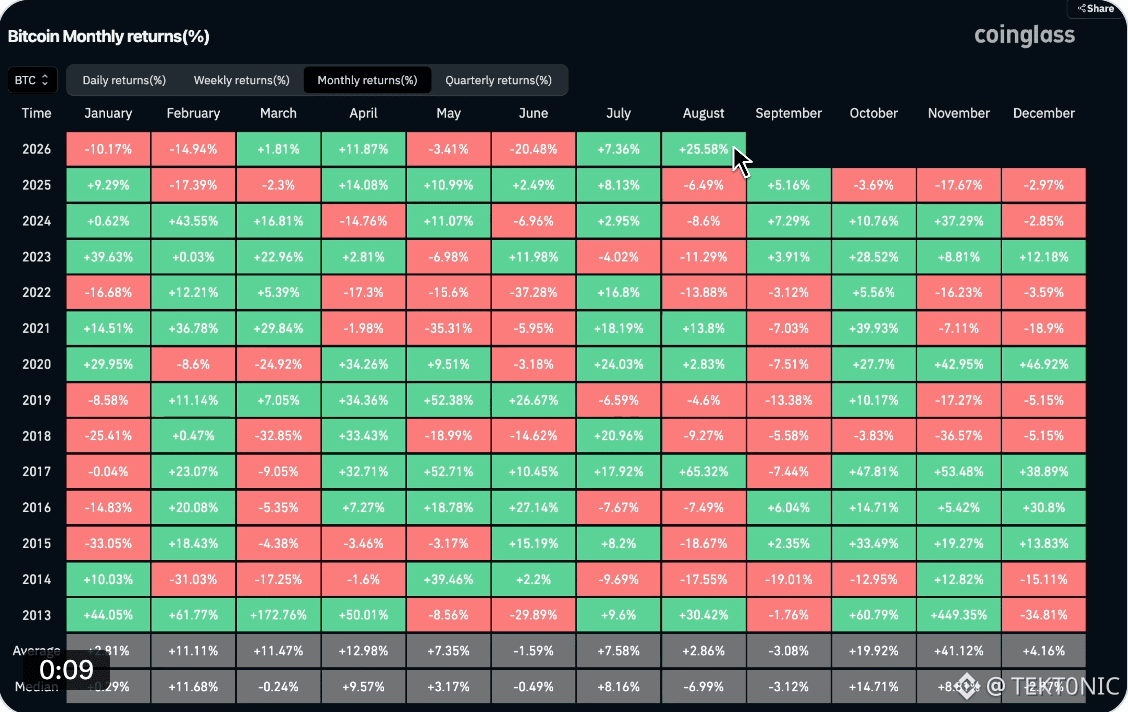This screenshot has width=1128, height=712.
Task: Select the 2016 row label
Action: 36,507
